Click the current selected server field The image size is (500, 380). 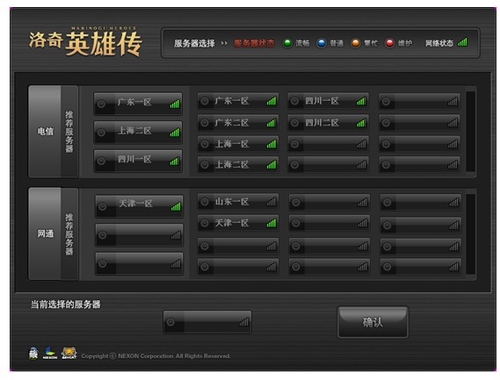[207, 322]
